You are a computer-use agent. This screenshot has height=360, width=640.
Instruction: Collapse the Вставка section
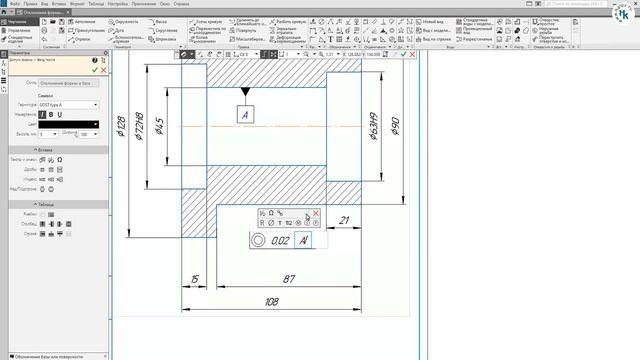point(43,150)
